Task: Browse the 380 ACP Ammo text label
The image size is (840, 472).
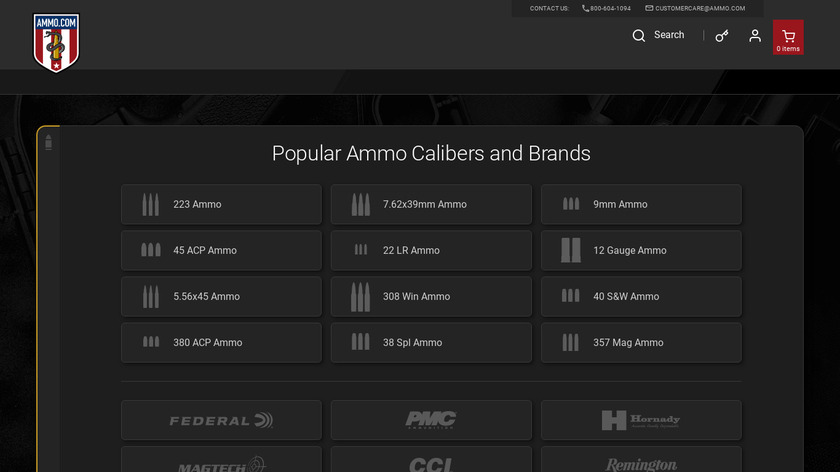Action: coord(207,343)
